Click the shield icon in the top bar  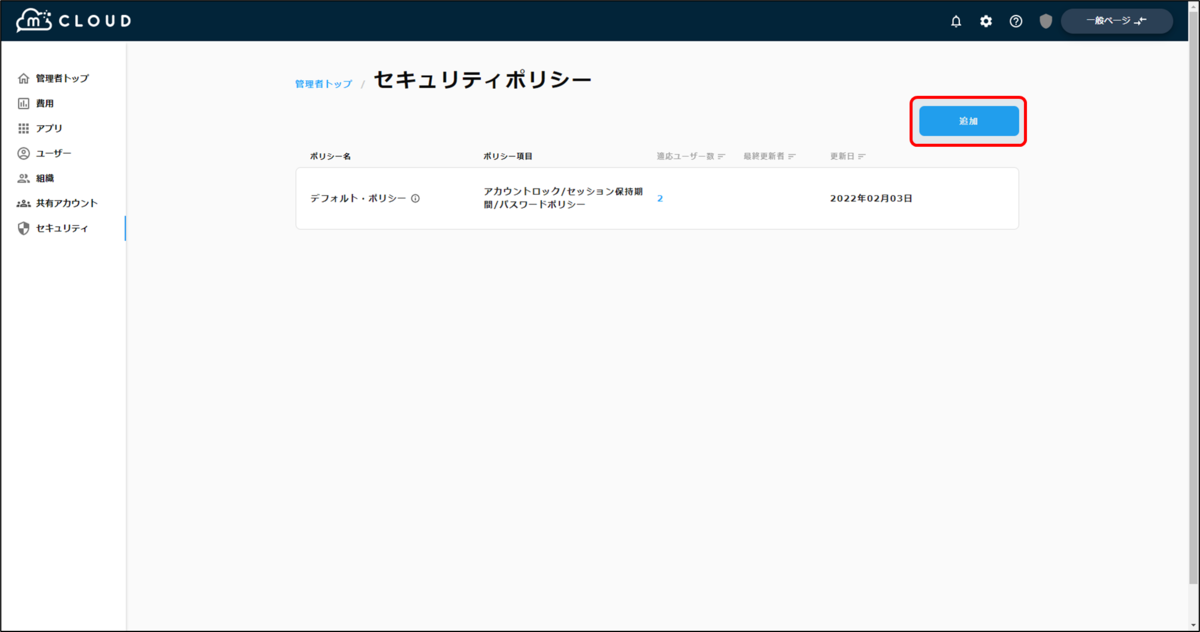pos(1045,20)
